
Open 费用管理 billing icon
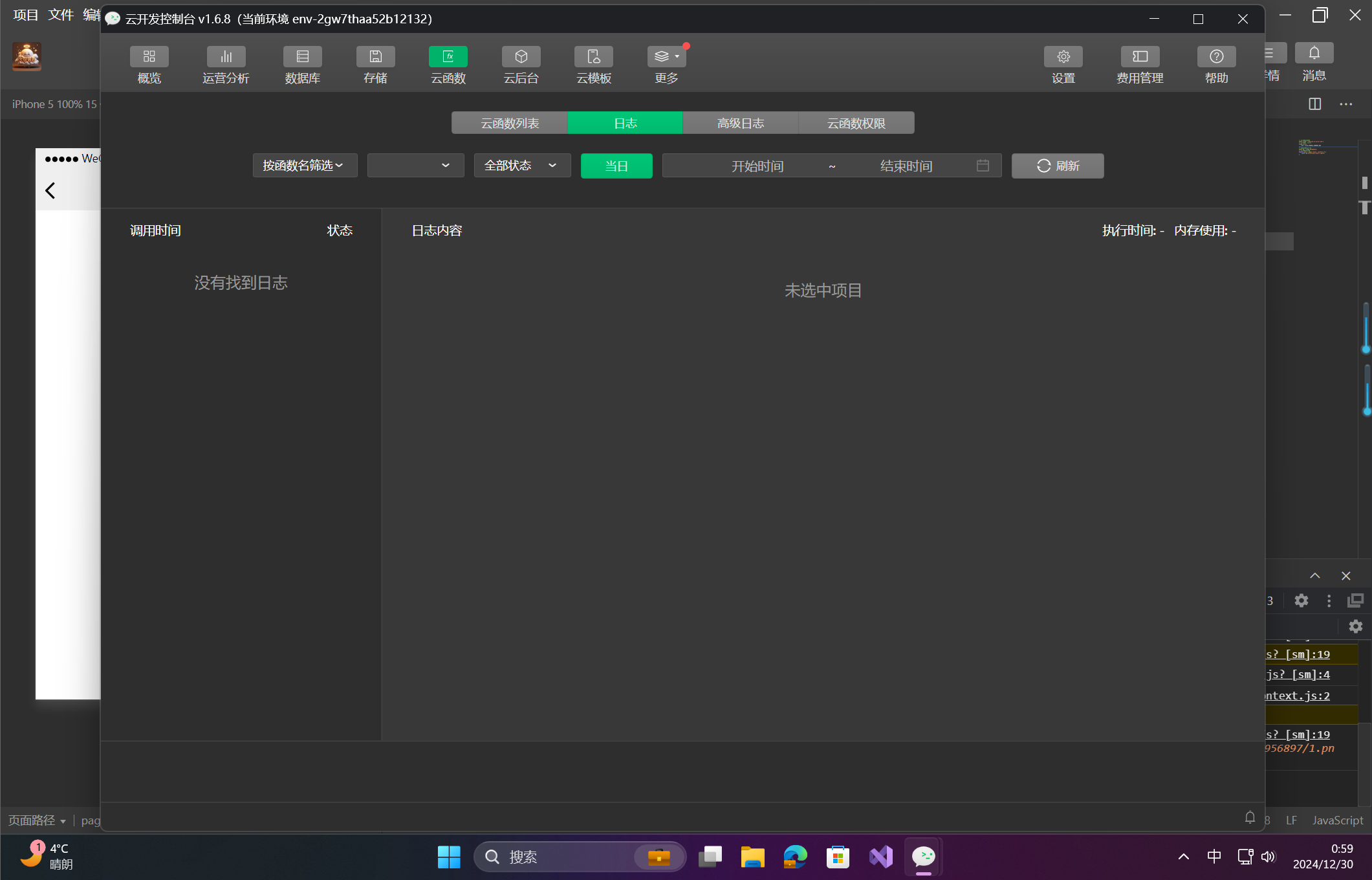pos(1140,57)
